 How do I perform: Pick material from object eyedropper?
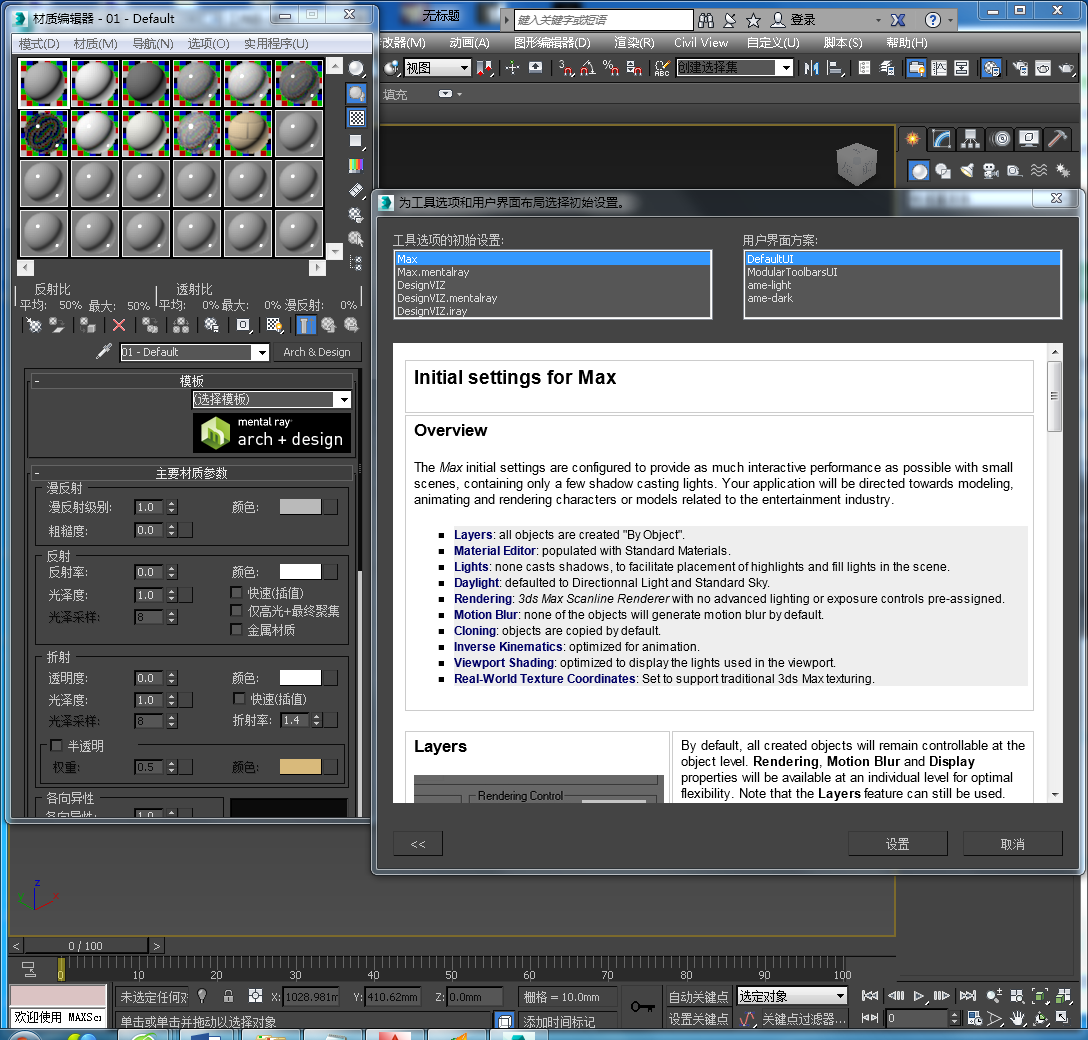coord(103,352)
